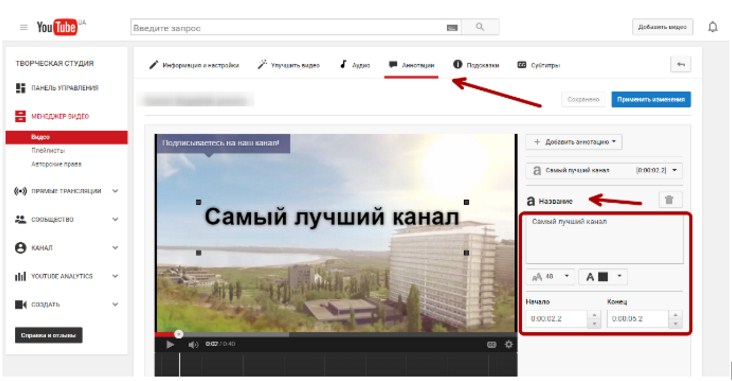Click the Начало start time field
732x381 pixels.
pos(556,319)
